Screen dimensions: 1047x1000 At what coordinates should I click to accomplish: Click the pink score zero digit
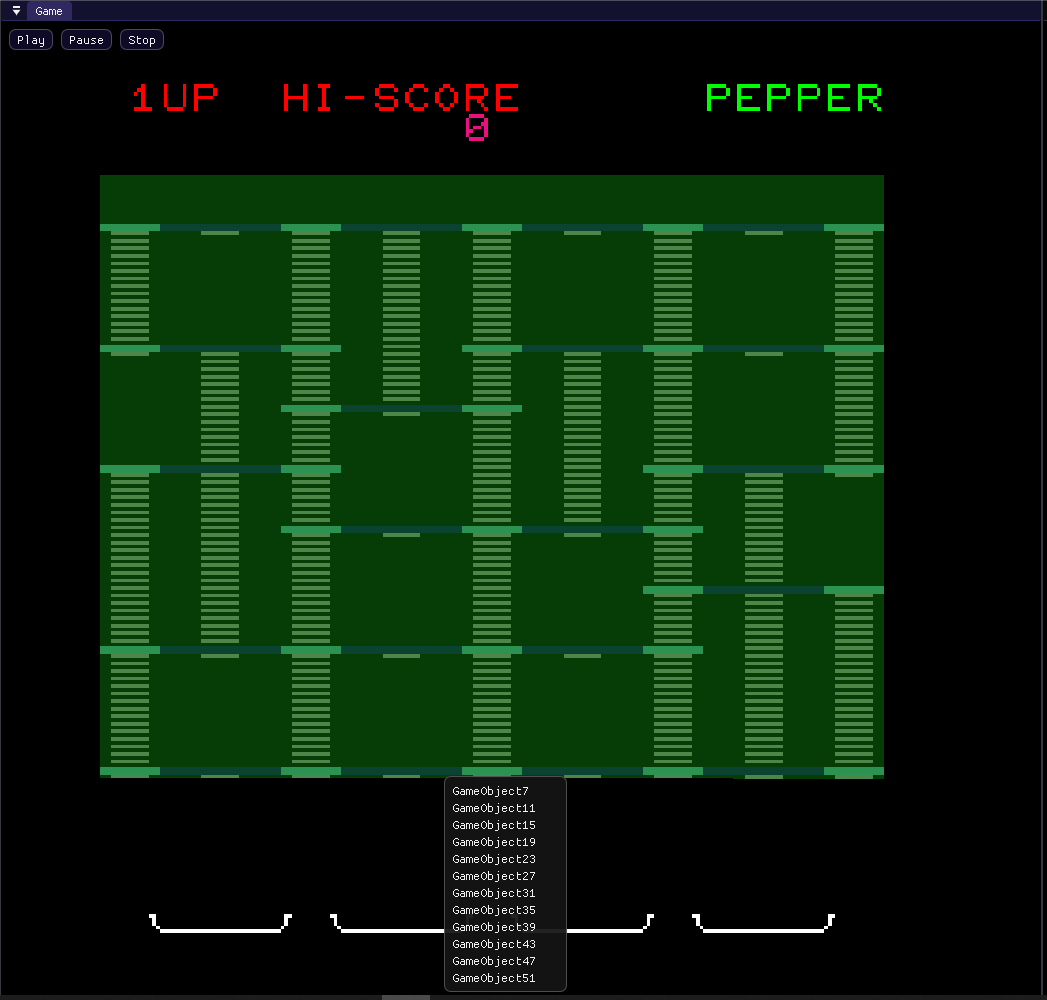[x=477, y=127]
